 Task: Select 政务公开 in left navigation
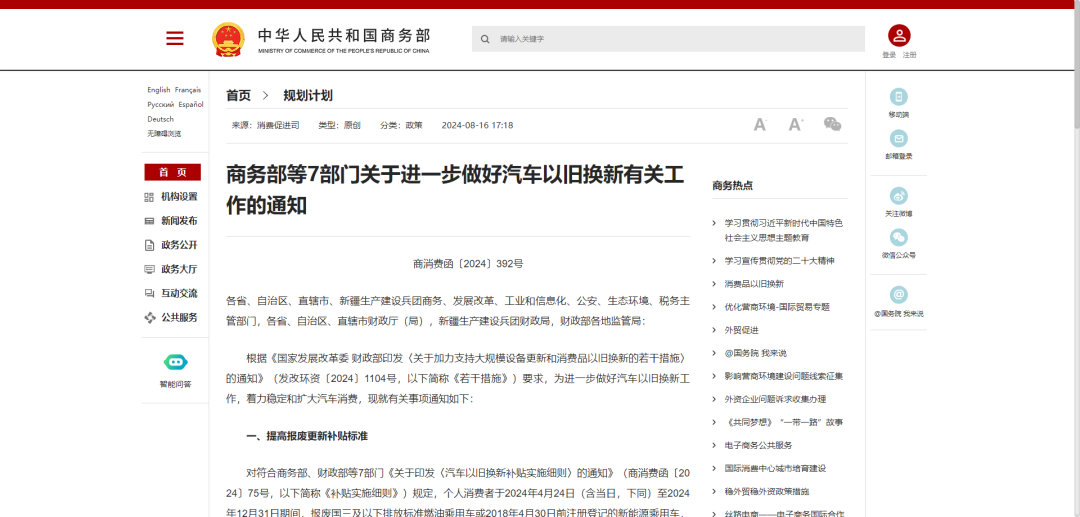(171, 245)
